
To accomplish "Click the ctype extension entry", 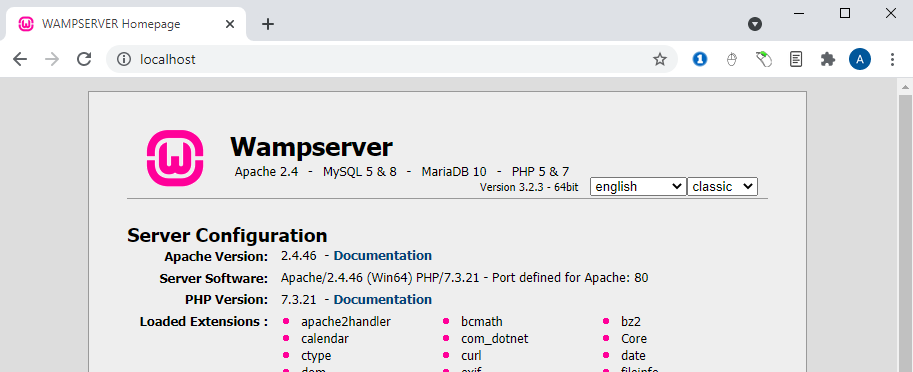I will tap(316, 356).
